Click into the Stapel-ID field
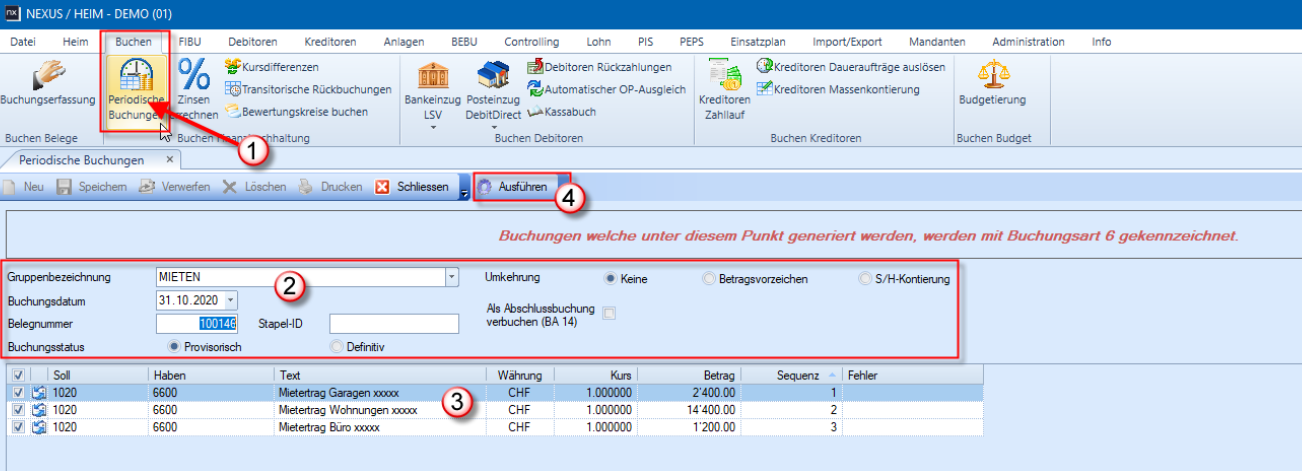Screen dimensions: 1302x471 click(393, 323)
